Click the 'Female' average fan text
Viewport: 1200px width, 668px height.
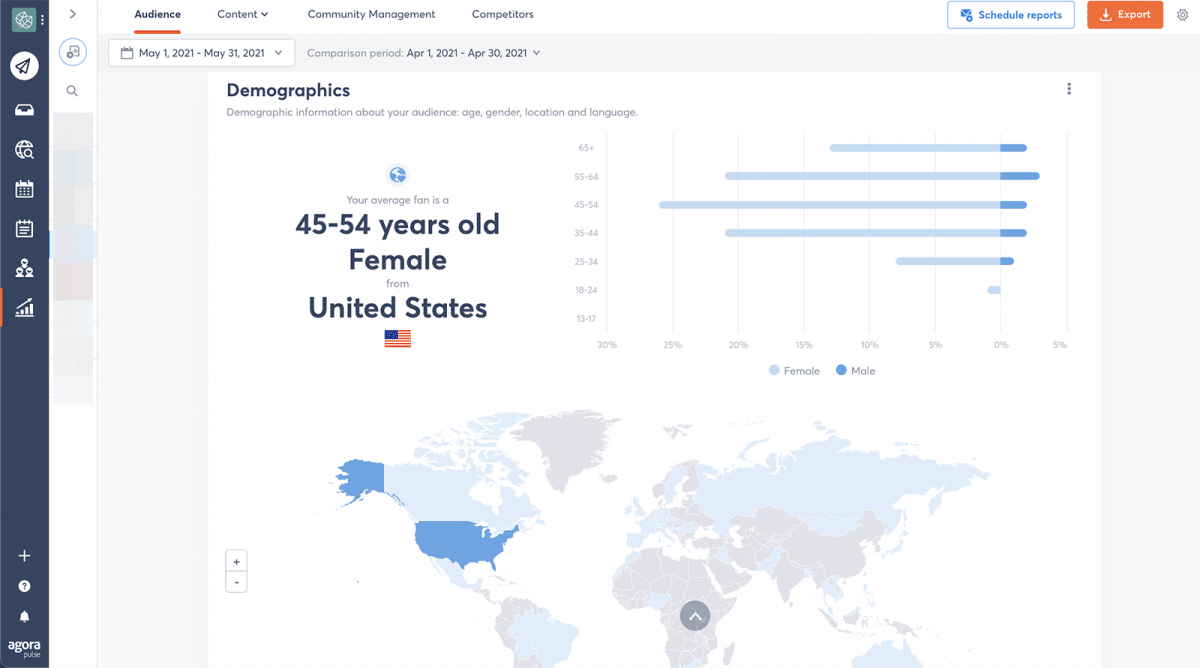(x=397, y=260)
